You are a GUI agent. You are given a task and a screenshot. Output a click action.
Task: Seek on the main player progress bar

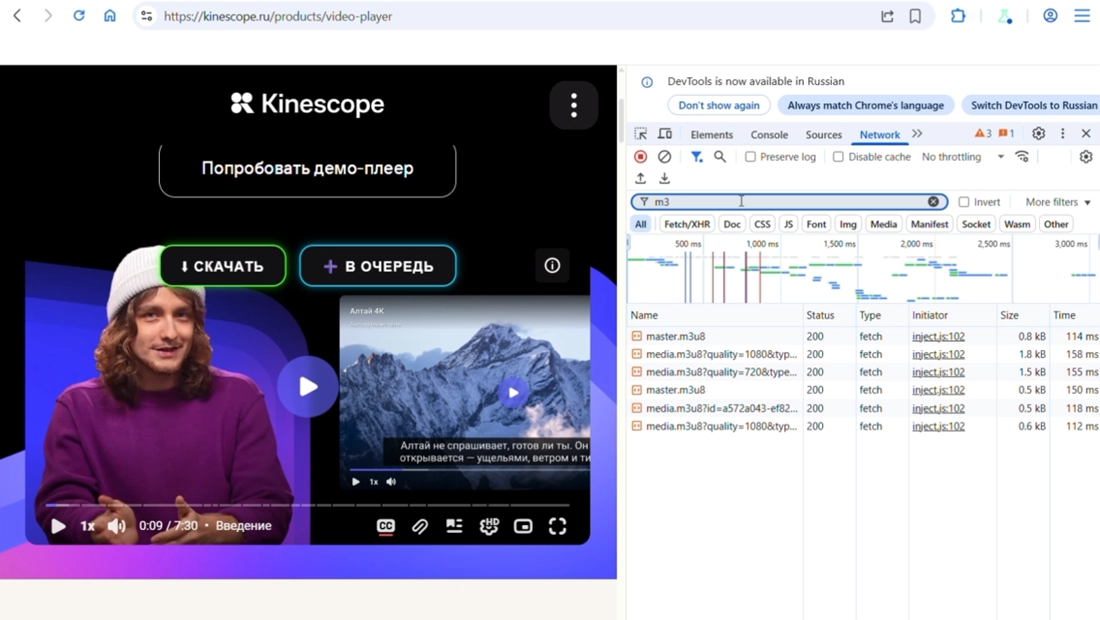pos(307,505)
